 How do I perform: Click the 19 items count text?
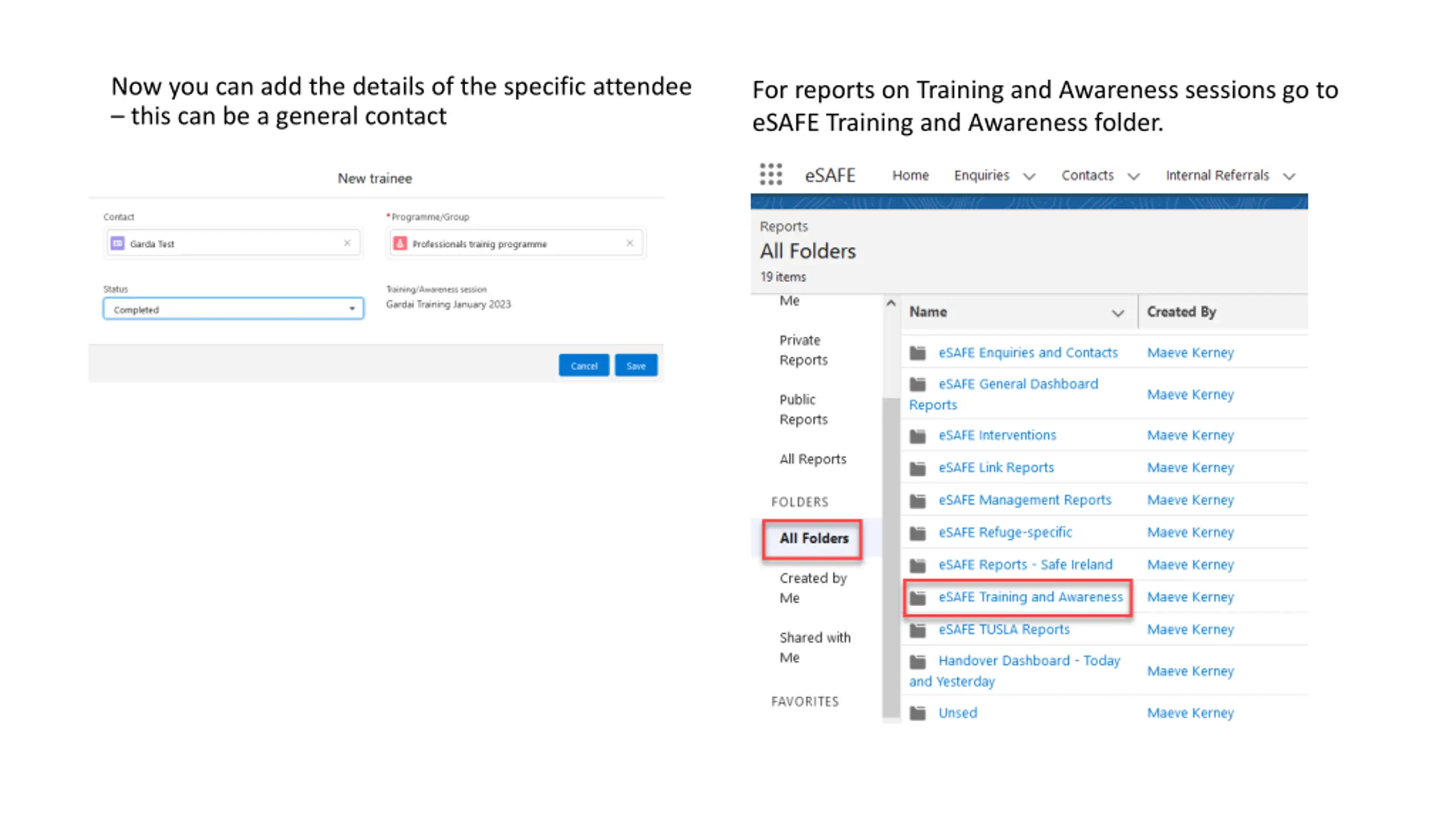pos(783,276)
